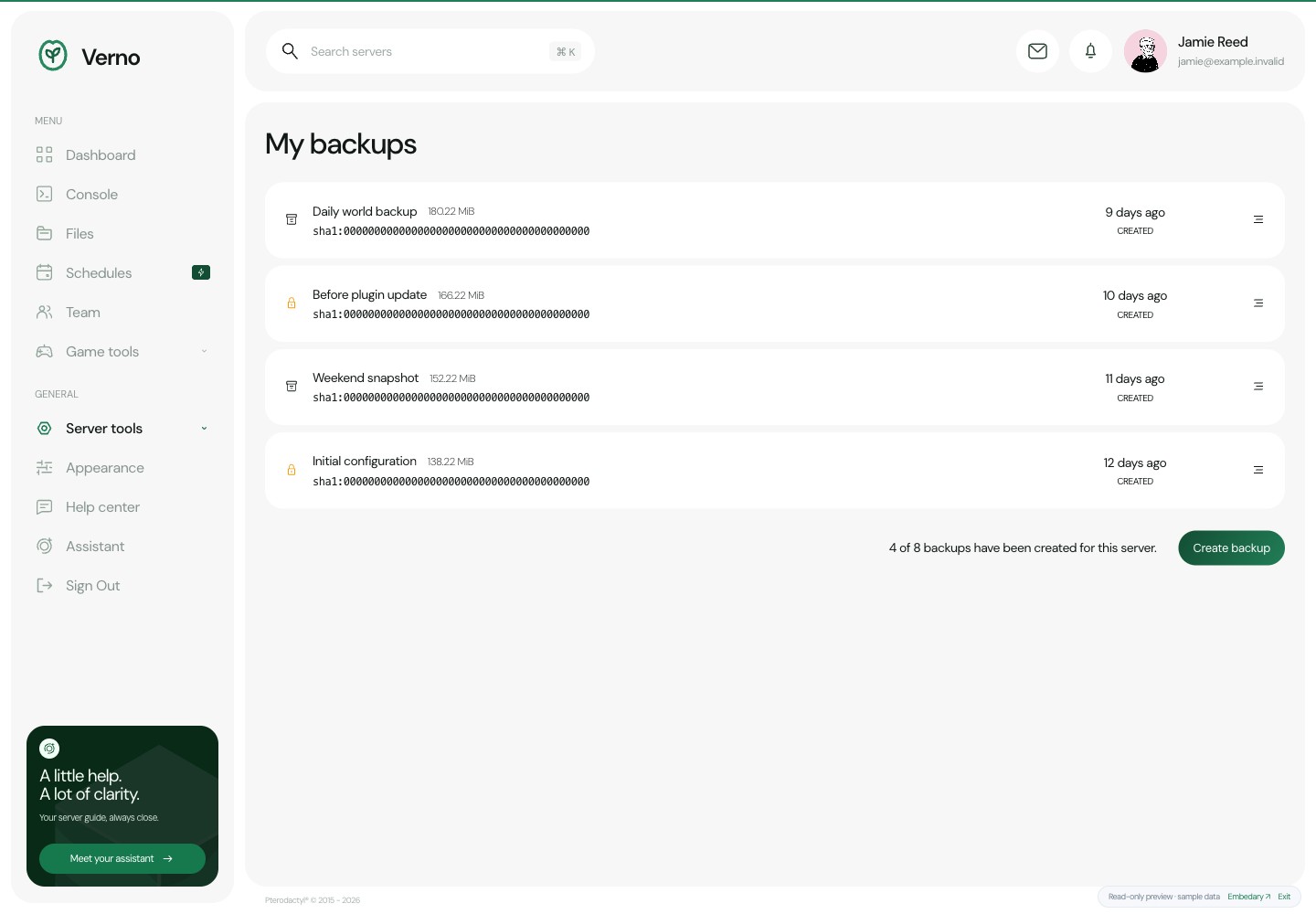Collapse the Server tools chevron
1316x914 pixels.
pos(204,428)
